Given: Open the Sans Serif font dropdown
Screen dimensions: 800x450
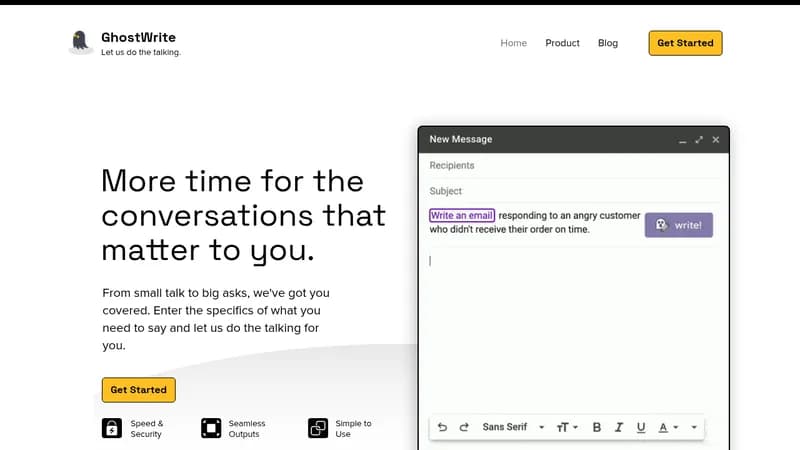Looking at the screenshot, I should click(x=513, y=427).
